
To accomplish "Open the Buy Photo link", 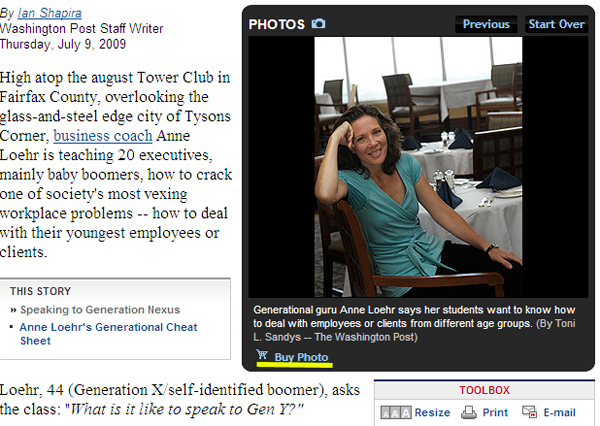I will 301,357.
